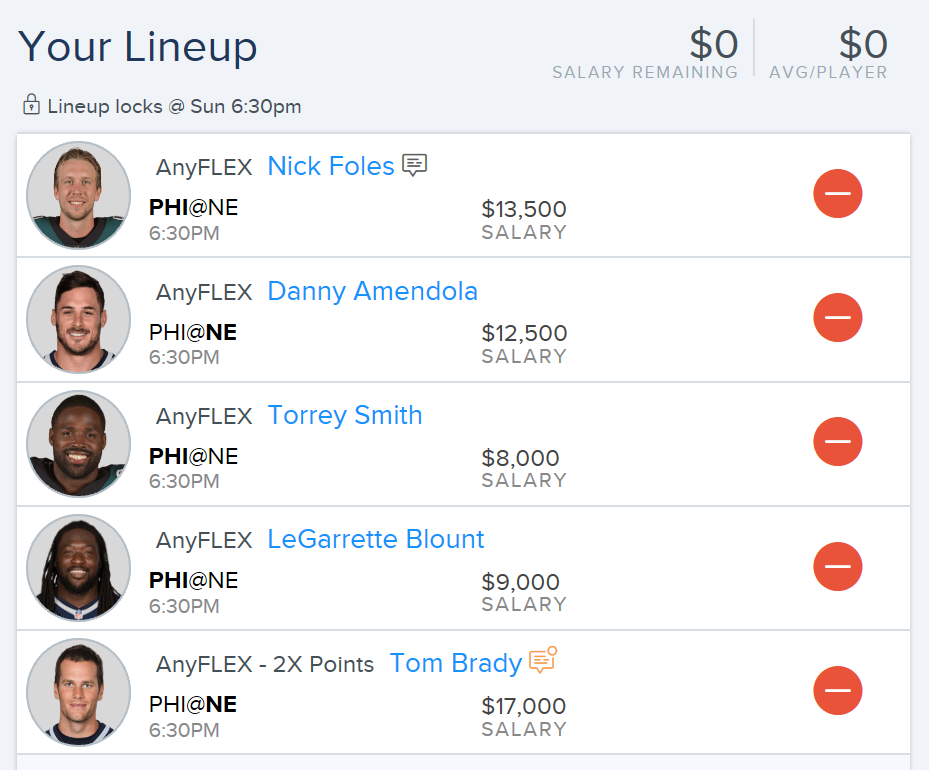Open Tom Brady player name link
The image size is (929, 770).
tap(456, 663)
